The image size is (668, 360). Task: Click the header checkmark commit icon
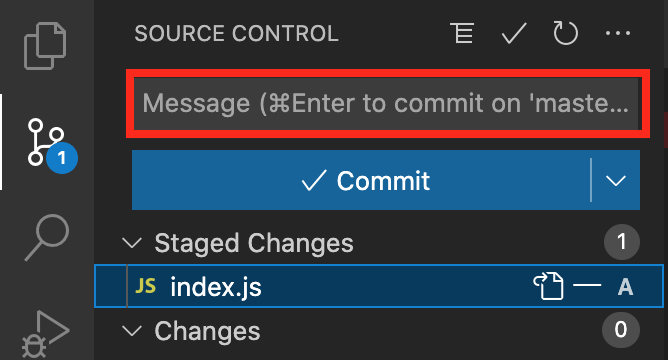[514, 33]
